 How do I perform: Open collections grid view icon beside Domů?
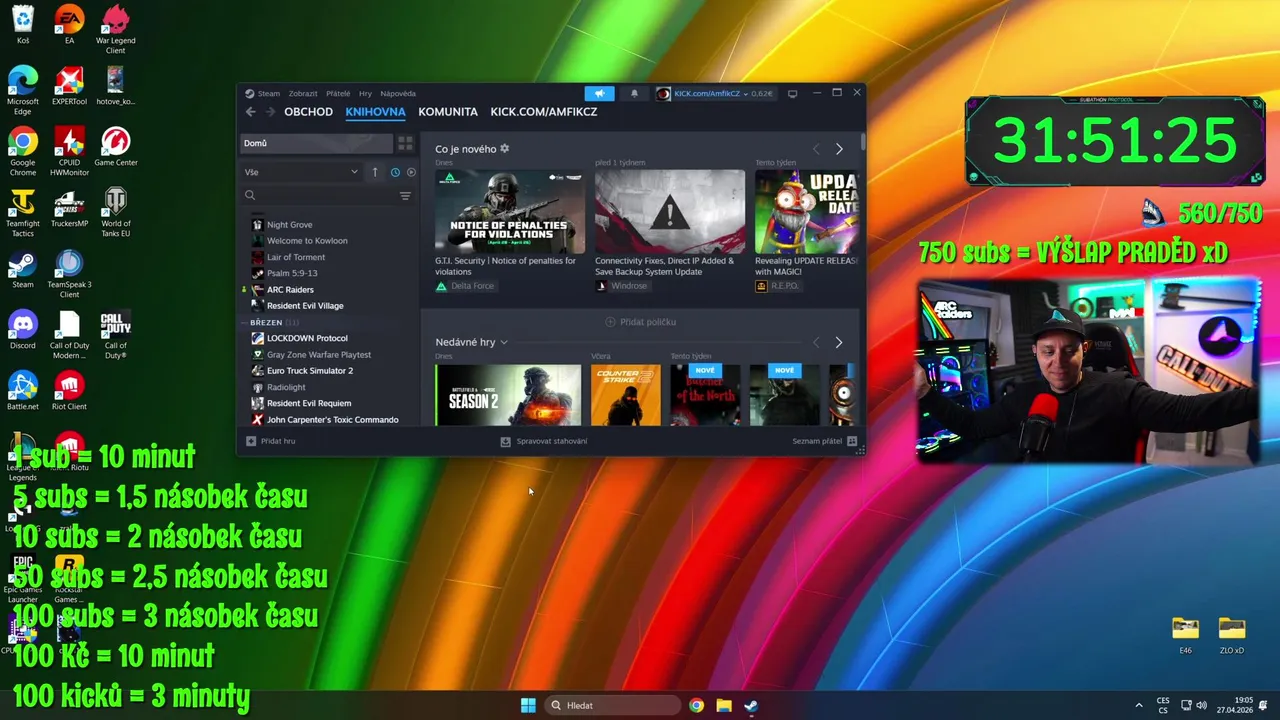pos(405,143)
